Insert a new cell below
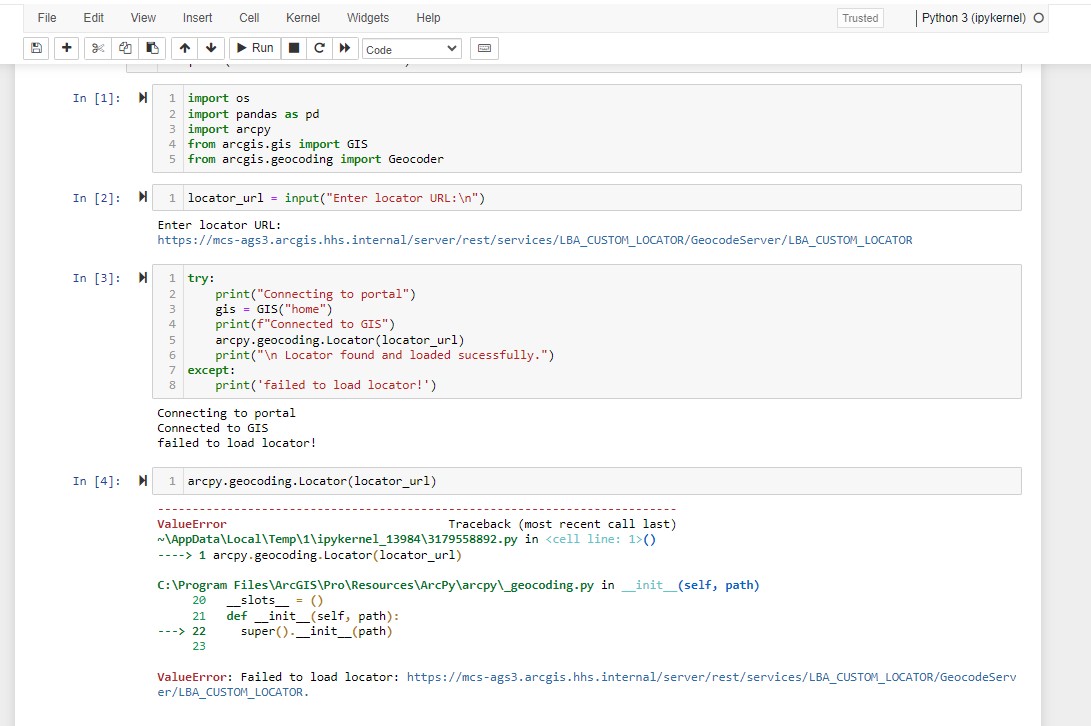This screenshot has width=1091, height=726. pyautogui.click(x=66, y=48)
